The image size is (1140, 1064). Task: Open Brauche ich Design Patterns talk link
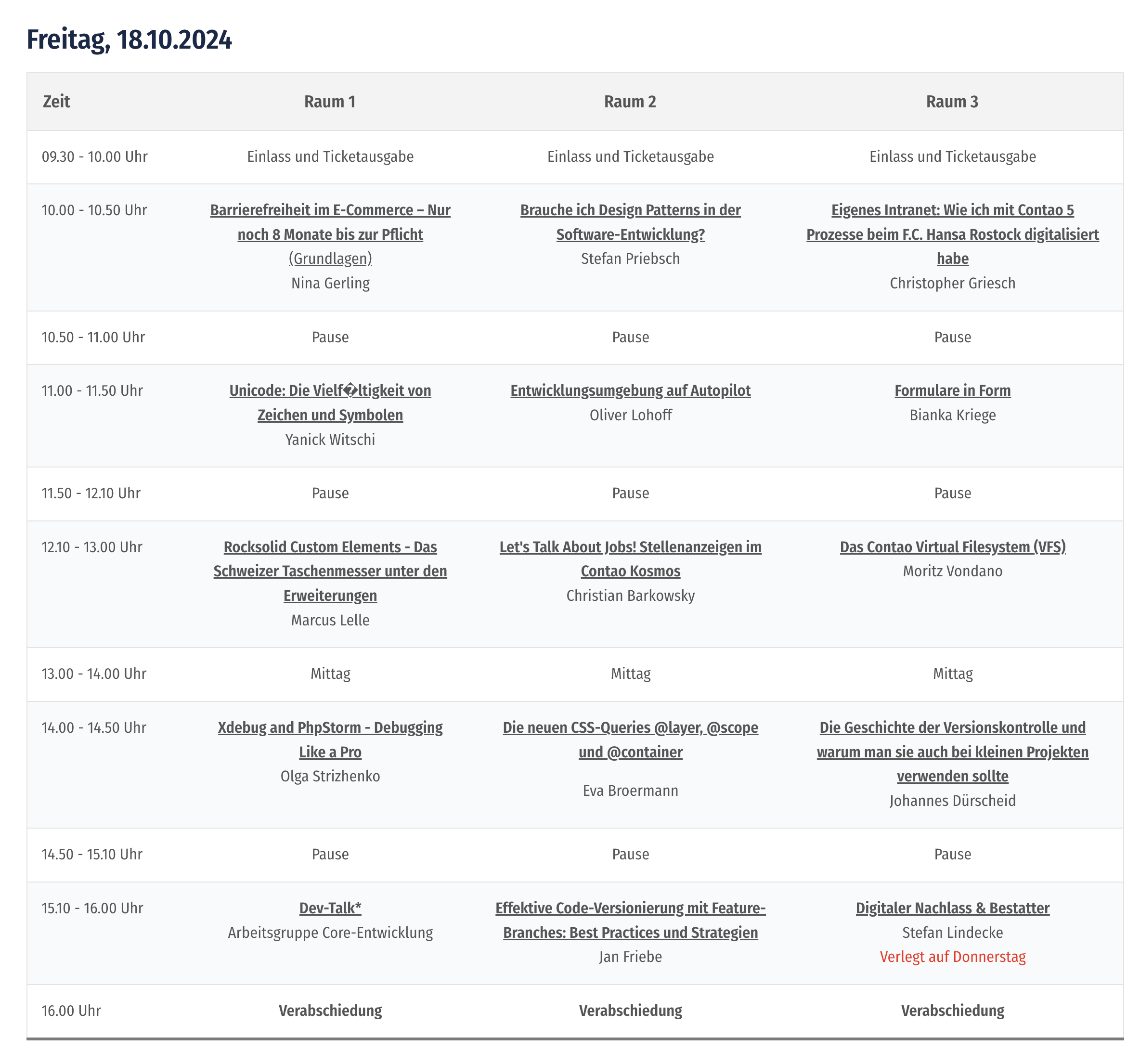point(630,222)
